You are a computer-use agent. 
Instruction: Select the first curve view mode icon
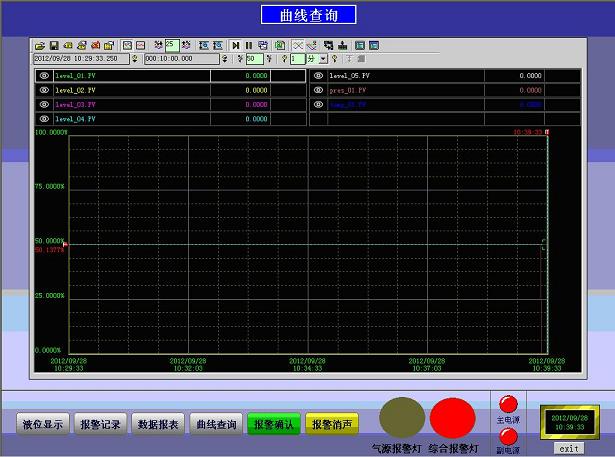click(127, 46)
